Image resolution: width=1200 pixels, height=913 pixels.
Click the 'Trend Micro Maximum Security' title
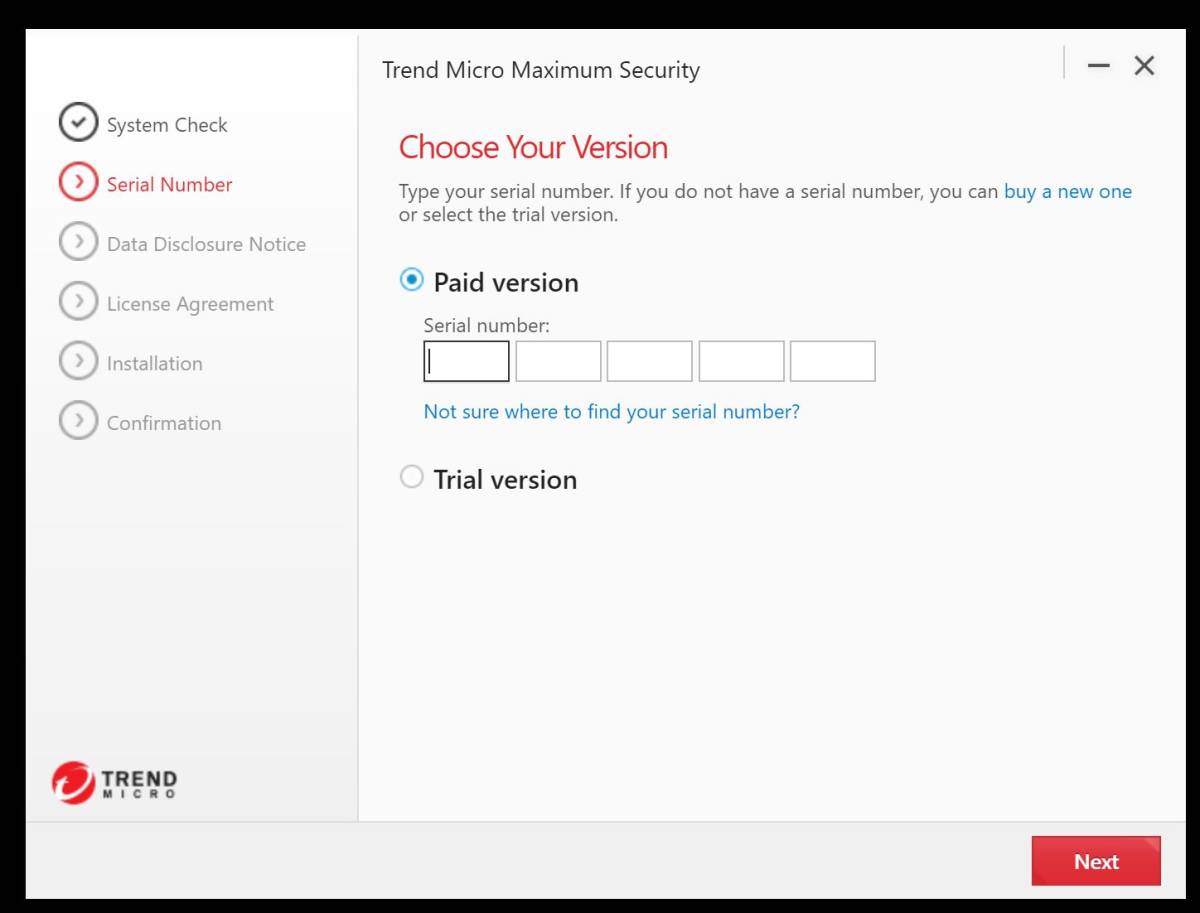541,70
